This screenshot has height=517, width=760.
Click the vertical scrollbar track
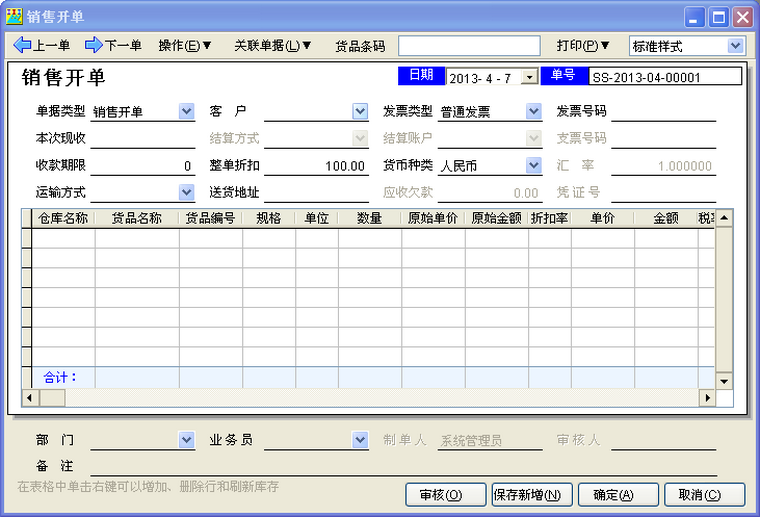coord(724,300)
